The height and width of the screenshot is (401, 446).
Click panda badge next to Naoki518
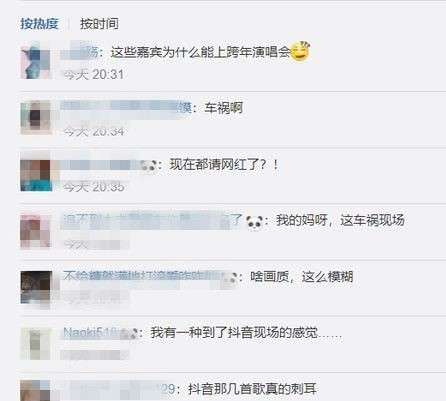[x=129, y=334]
